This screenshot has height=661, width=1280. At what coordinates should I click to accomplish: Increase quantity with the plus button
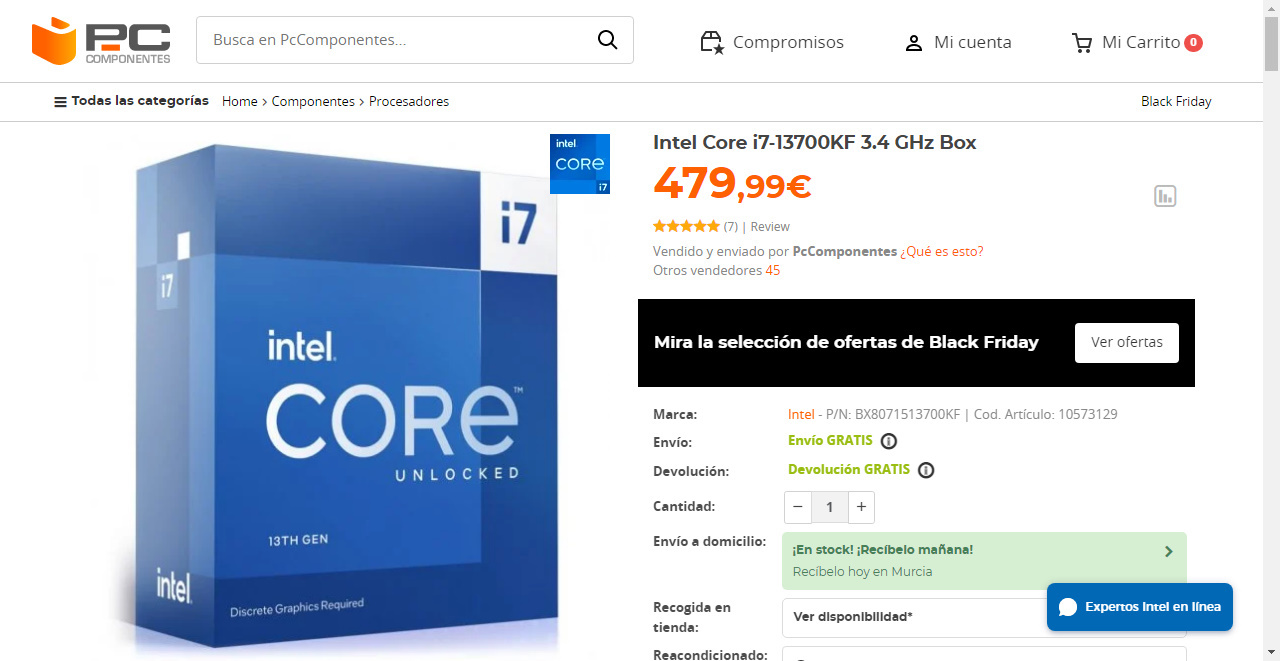(861, 507)
